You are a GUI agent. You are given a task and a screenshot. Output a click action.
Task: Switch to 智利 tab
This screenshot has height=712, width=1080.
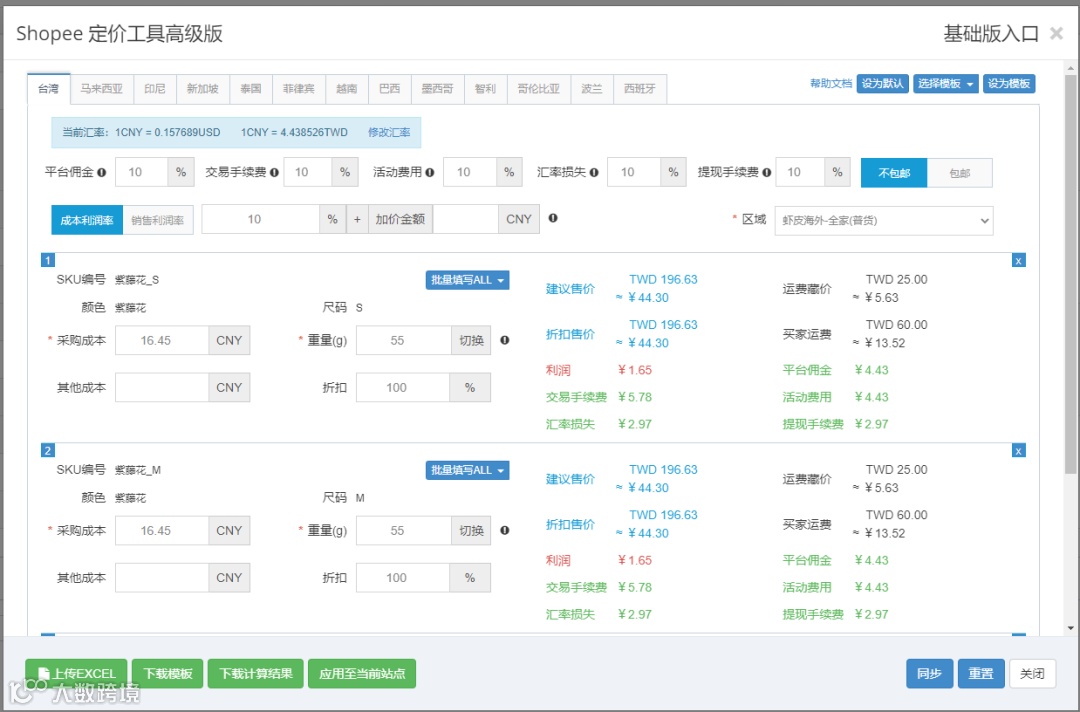485,89
